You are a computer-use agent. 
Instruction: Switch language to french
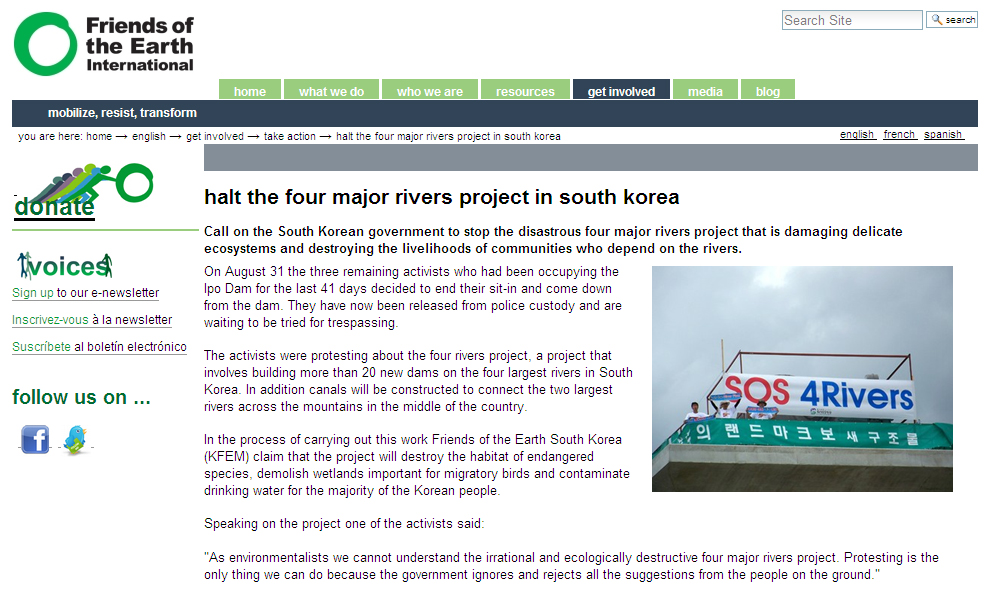pyautogui.click(x=900, y=134)
